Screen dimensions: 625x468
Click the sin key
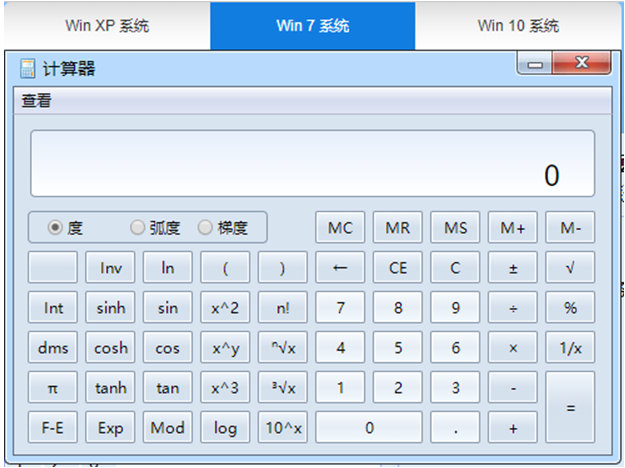[x=167, y=307]
